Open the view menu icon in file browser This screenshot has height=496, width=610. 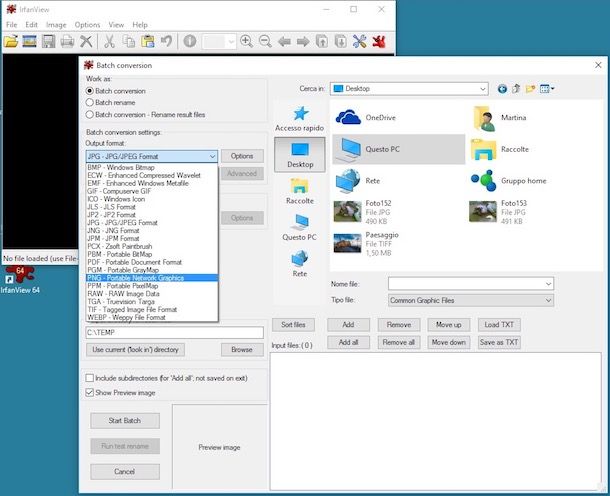point(547,89)
